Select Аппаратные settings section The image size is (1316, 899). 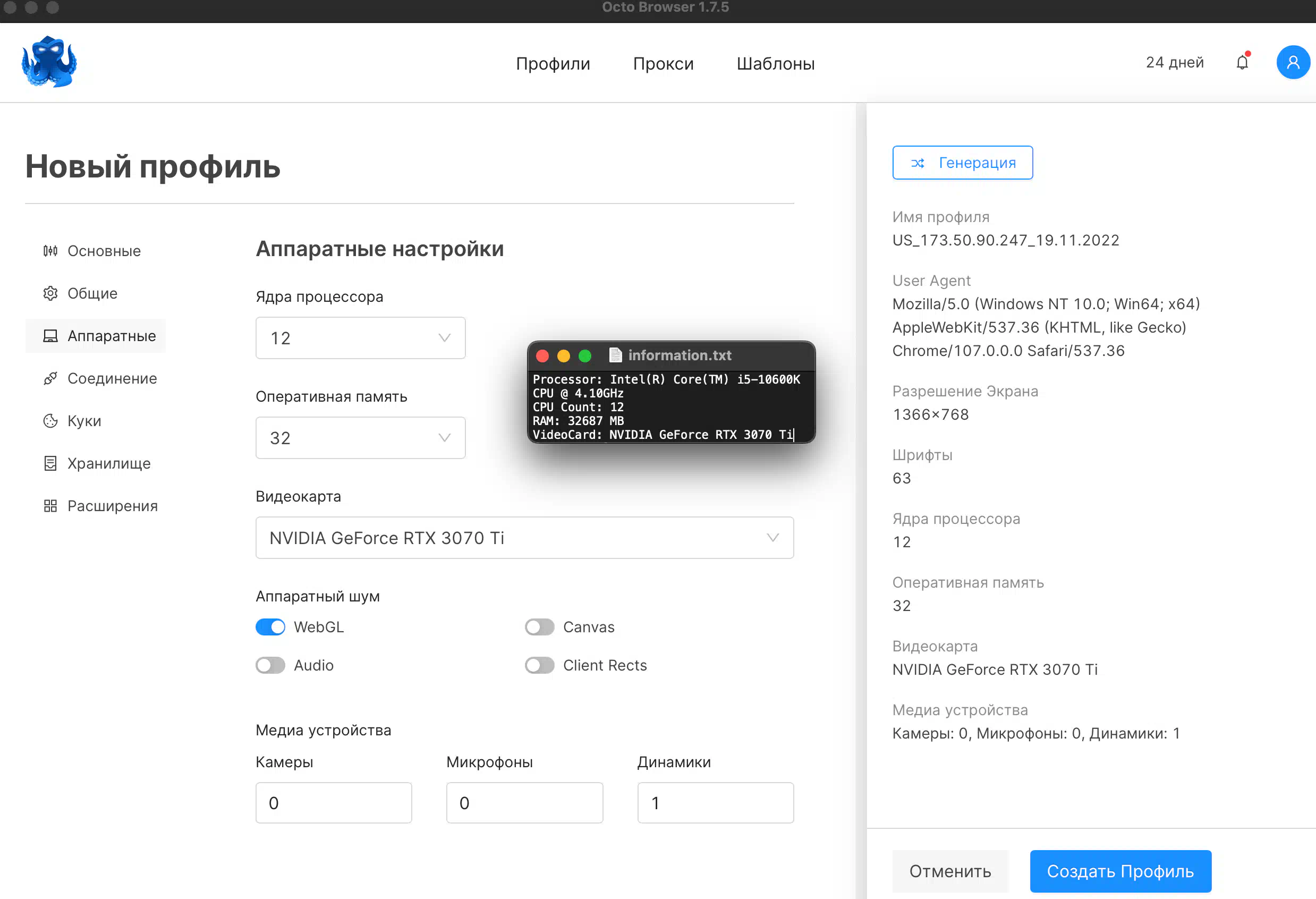pyautogui.click(x=96, y=335)
